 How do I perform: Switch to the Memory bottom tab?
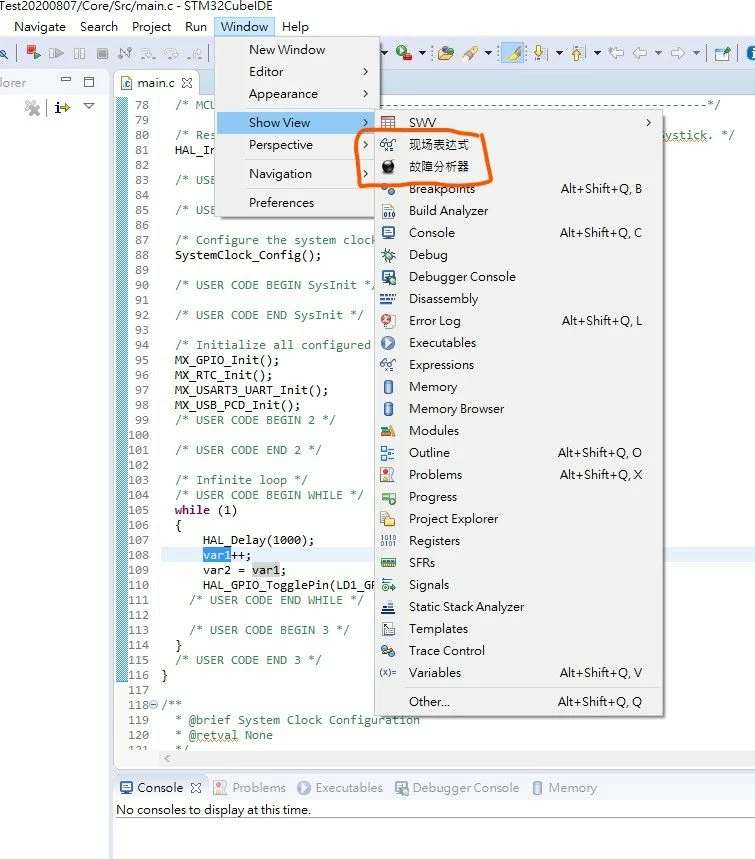[x=564, y=788]
